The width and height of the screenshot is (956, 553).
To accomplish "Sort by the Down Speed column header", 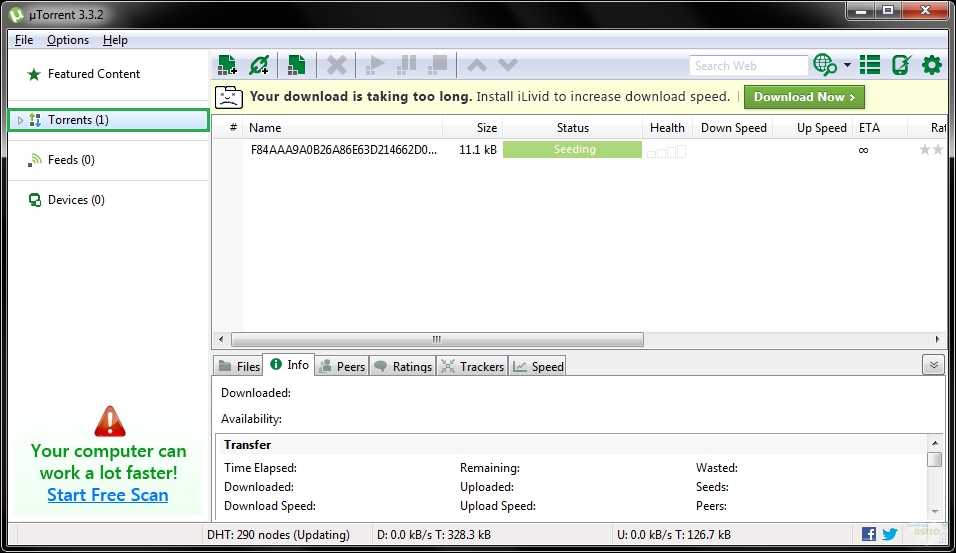I will (733, 127).
